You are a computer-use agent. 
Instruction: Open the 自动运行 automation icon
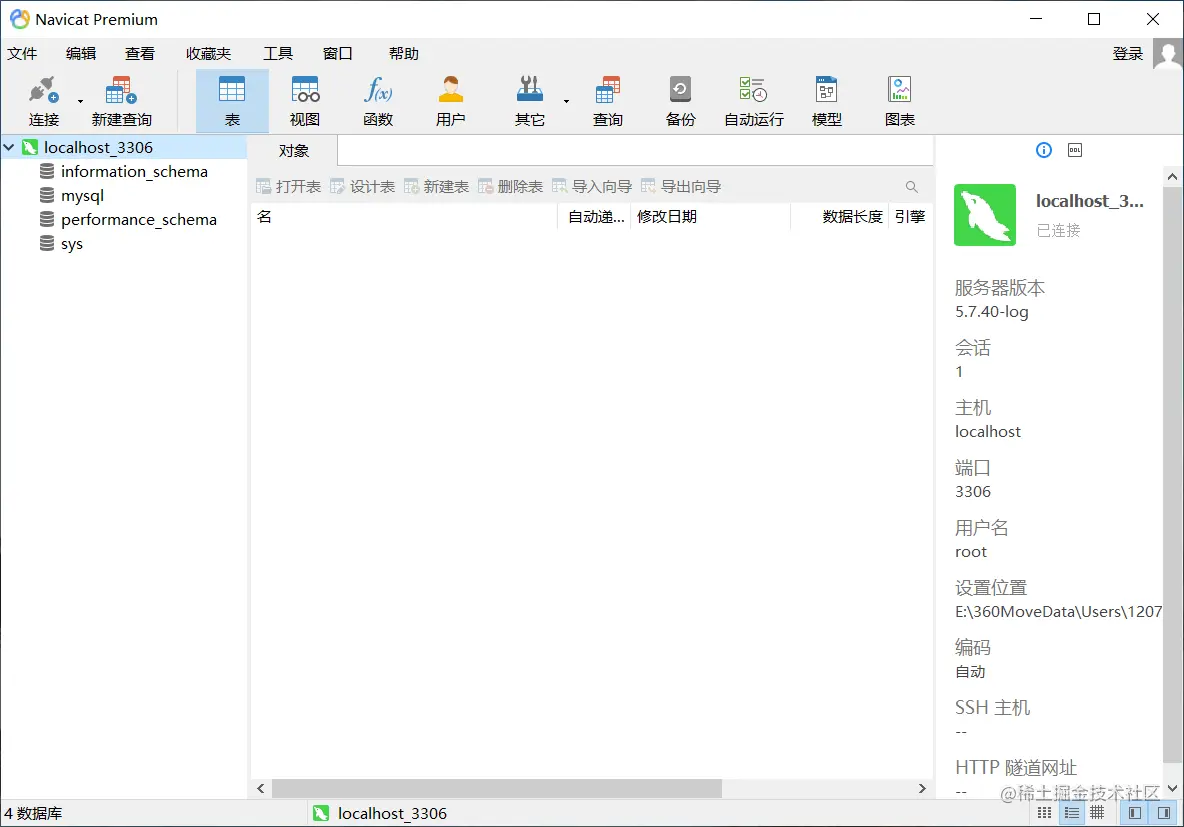754,101
